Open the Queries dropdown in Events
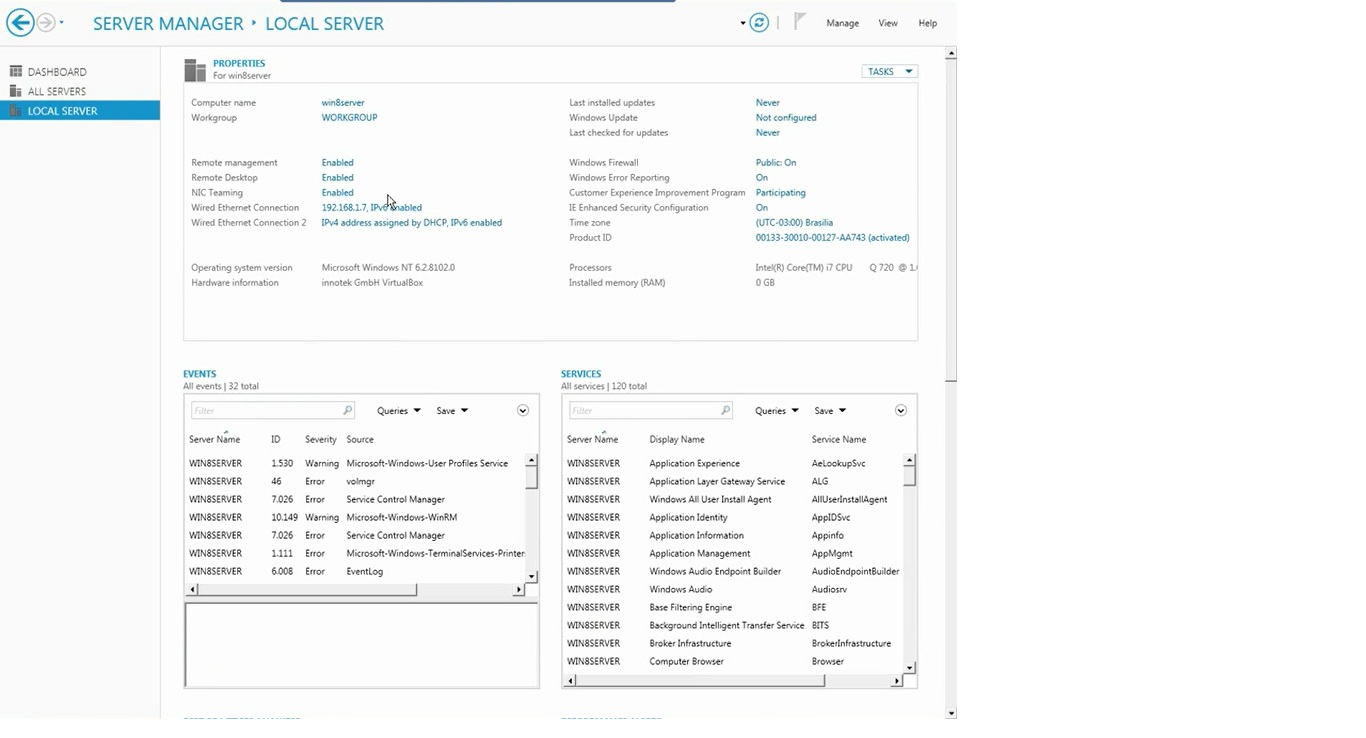 [399, 411]
